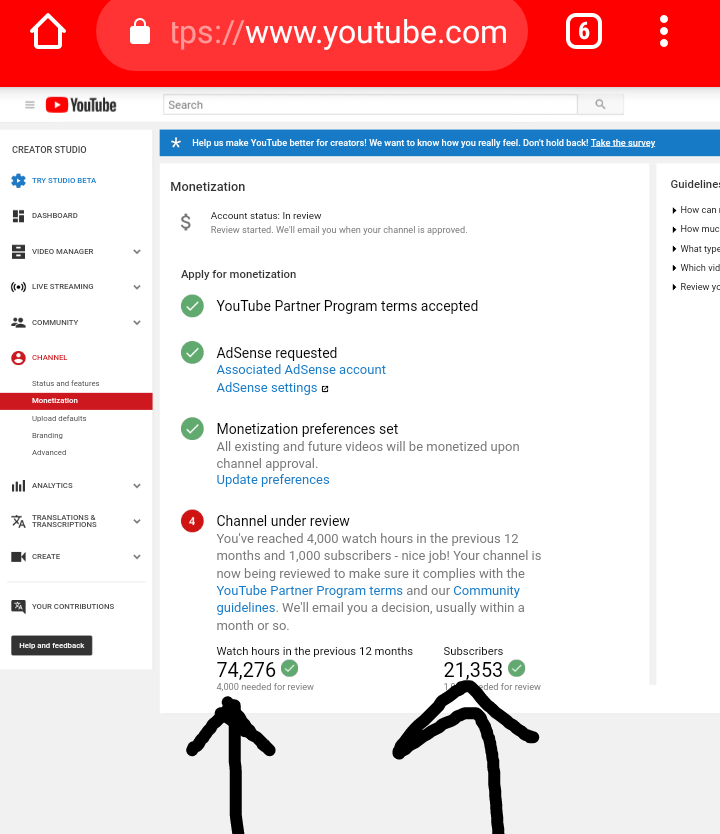Viewport: 720px width, 834px height.
Task: Expand the 'Review yo' guideline triangle
Action: pos(674,287)
